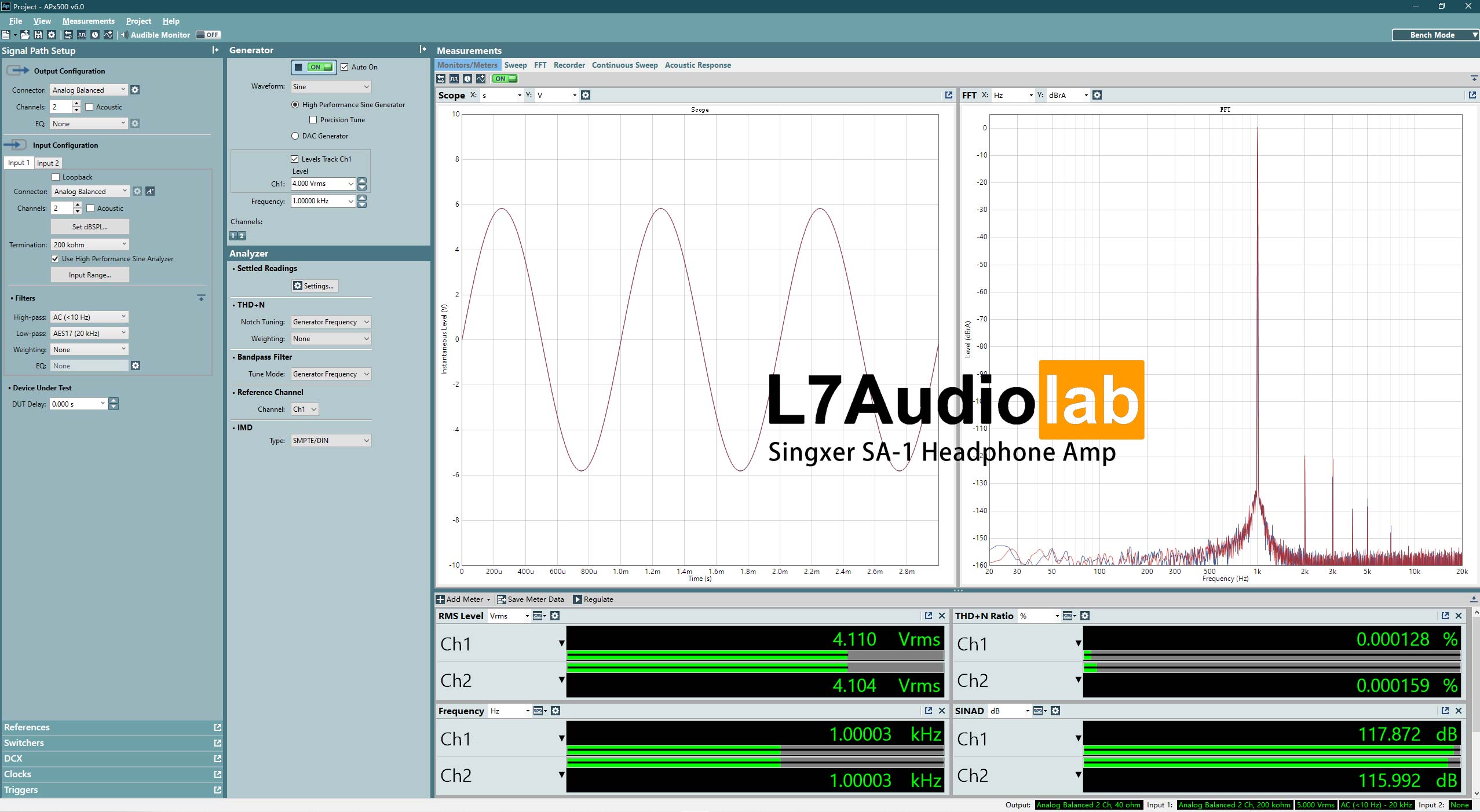Open the Waveform Sine dropdown
Screen dimensions: 1480x812
pos(330,87)
